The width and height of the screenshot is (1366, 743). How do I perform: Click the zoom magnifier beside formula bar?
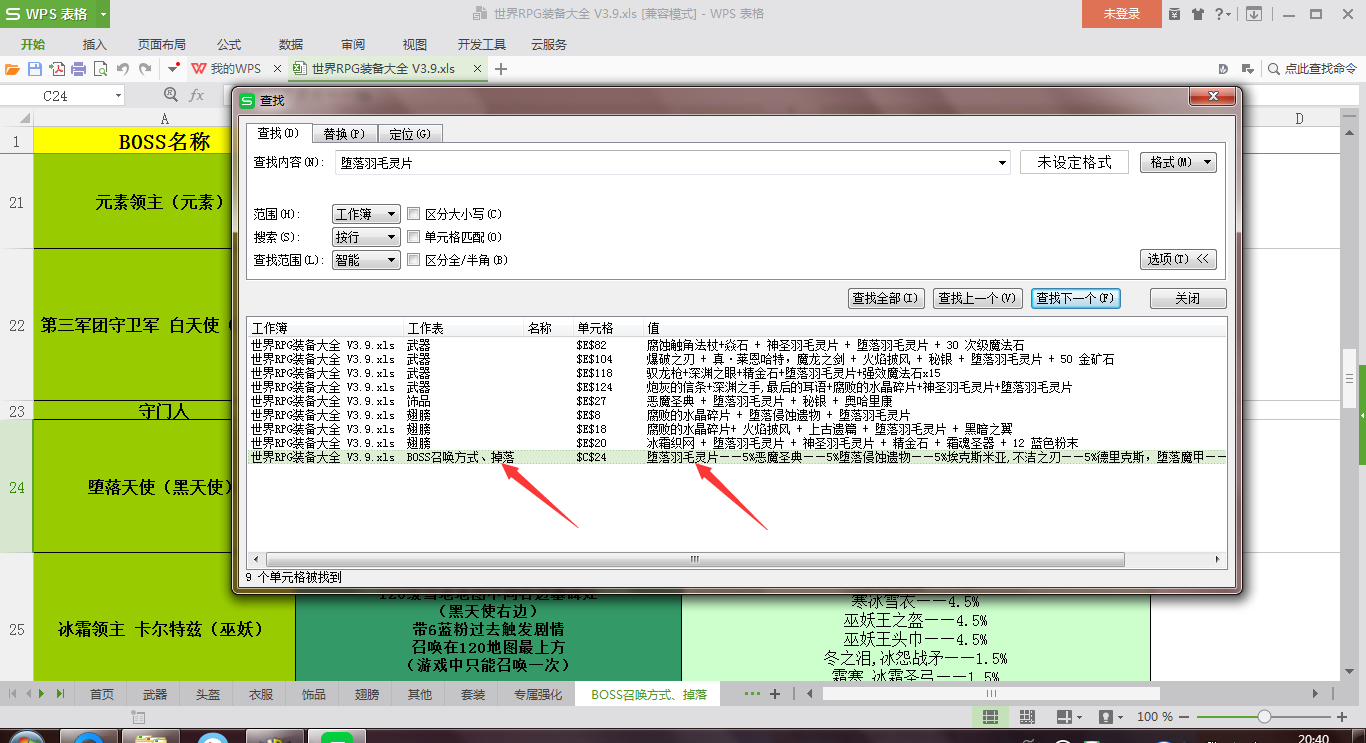(170, 95)
